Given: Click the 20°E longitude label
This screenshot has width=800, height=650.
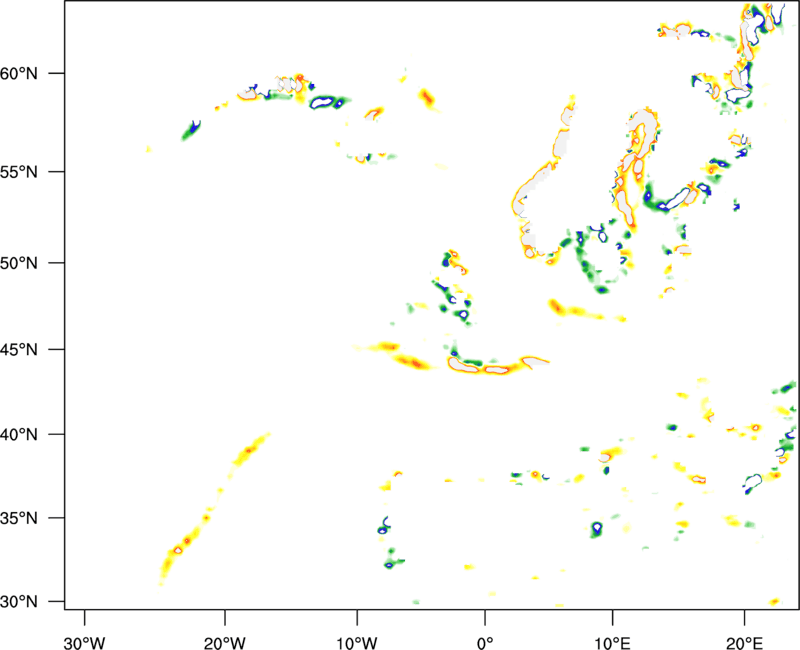Looking at the screenshot, I should [x=744, y=643].
